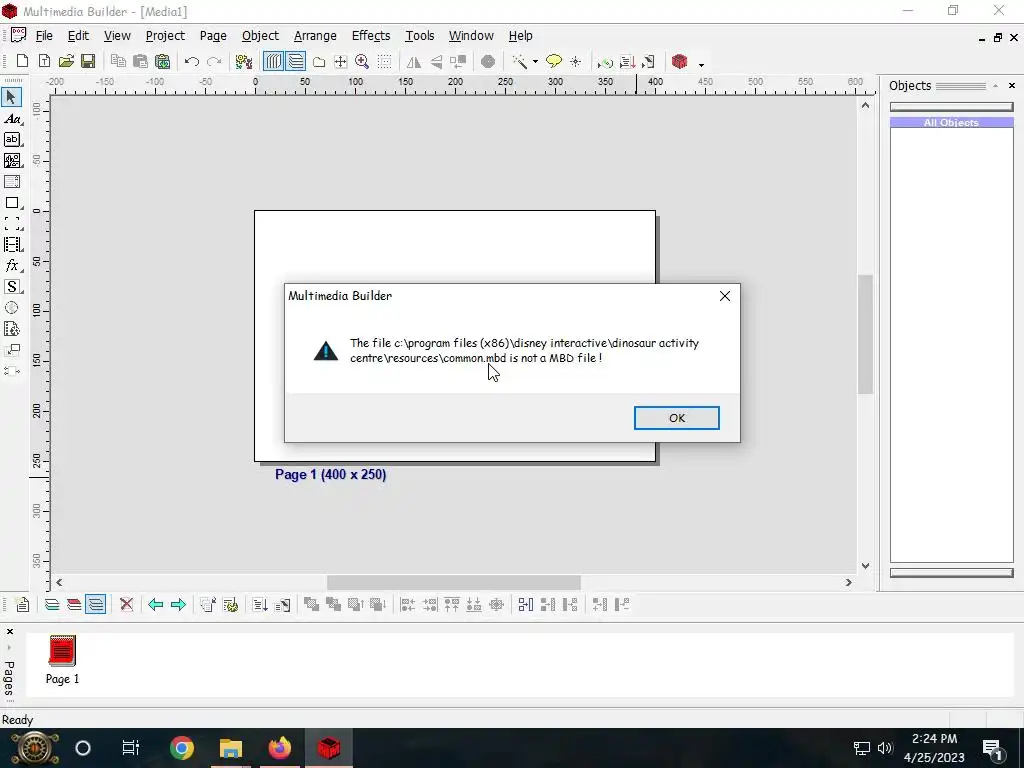Select the S styled text tool
The image size is (1024, 768).
coord(12,287)
